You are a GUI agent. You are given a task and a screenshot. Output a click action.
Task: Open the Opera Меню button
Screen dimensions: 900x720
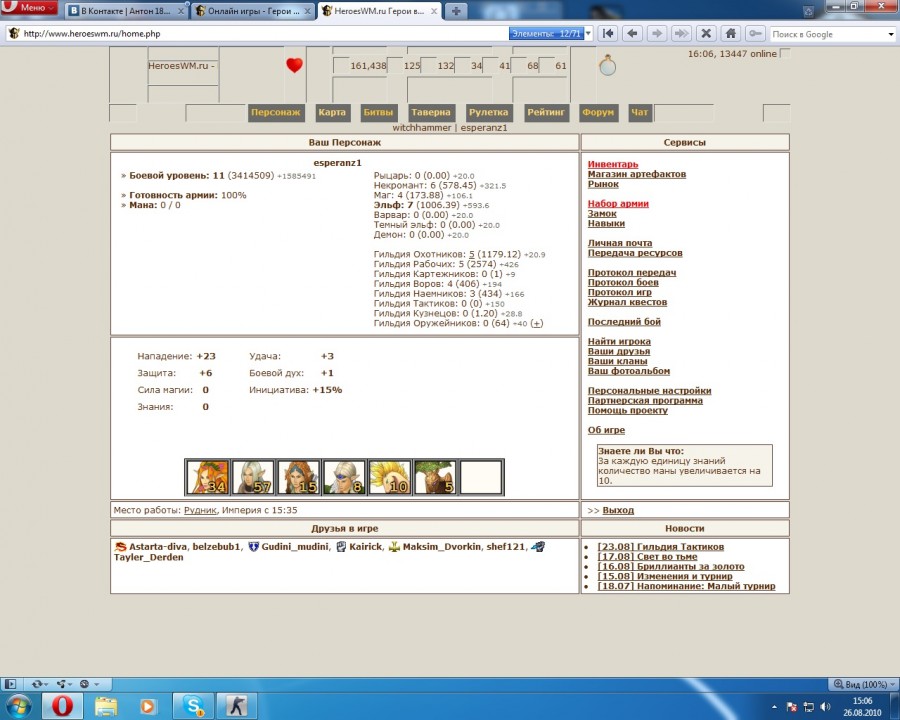pyautogui.click(x=29, y=7)
